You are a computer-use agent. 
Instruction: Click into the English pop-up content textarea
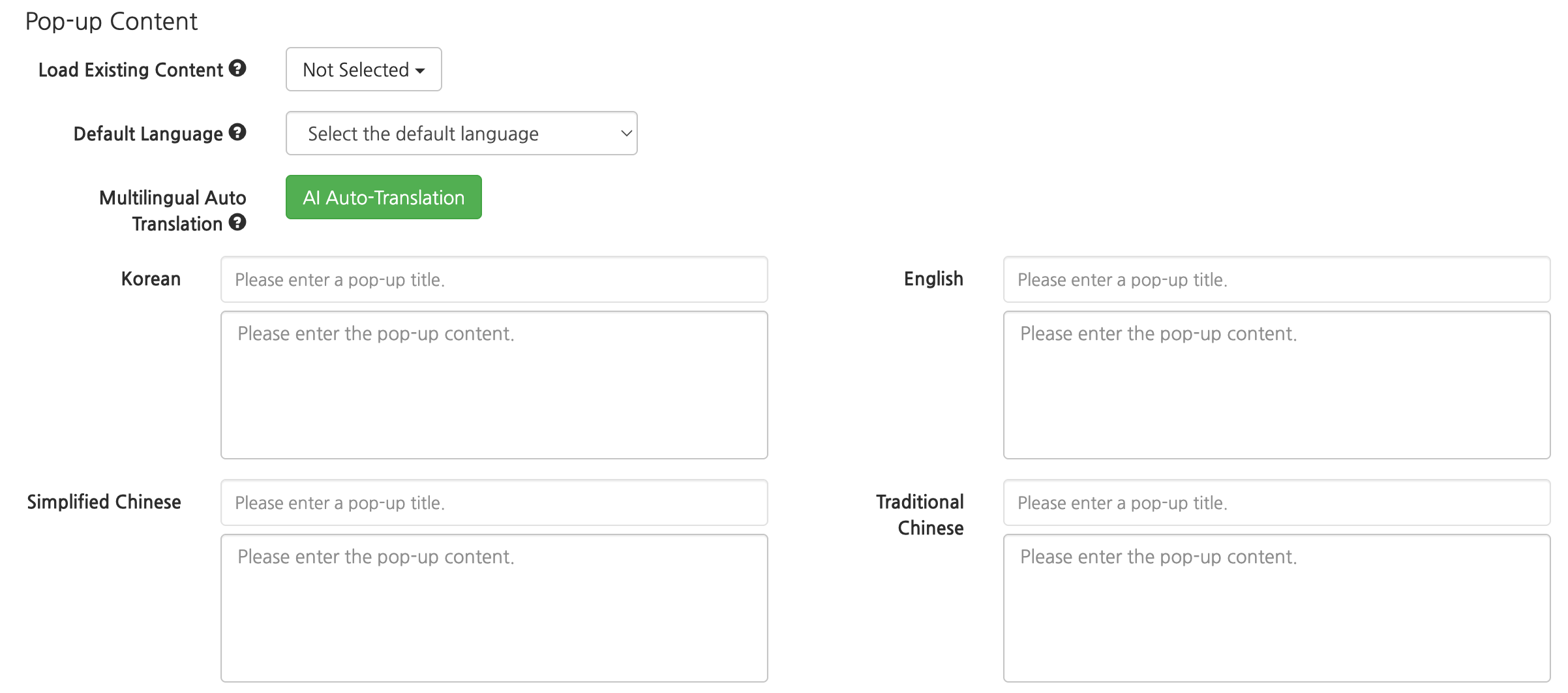click(x=1276, y=385)
